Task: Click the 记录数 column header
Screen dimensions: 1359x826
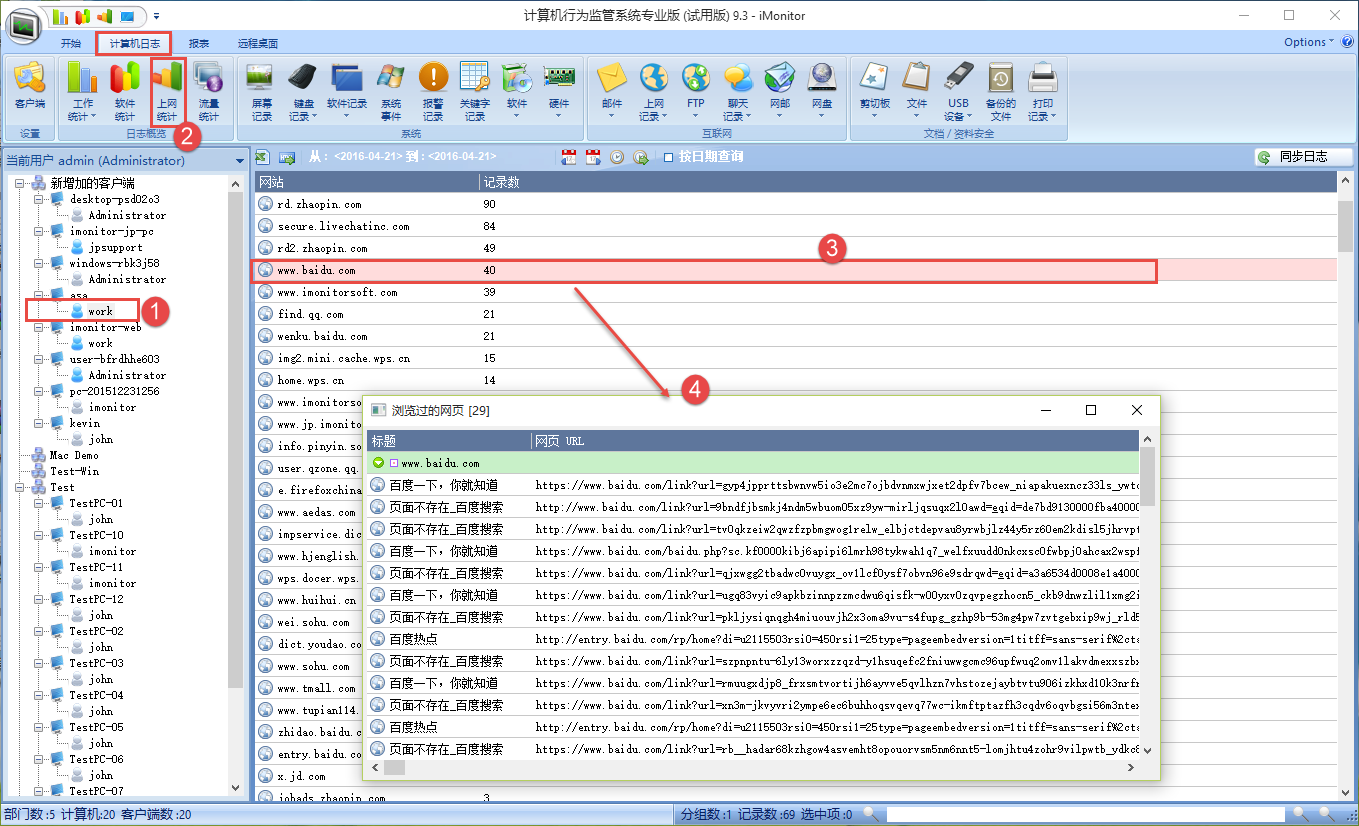Action: point(907,182)
